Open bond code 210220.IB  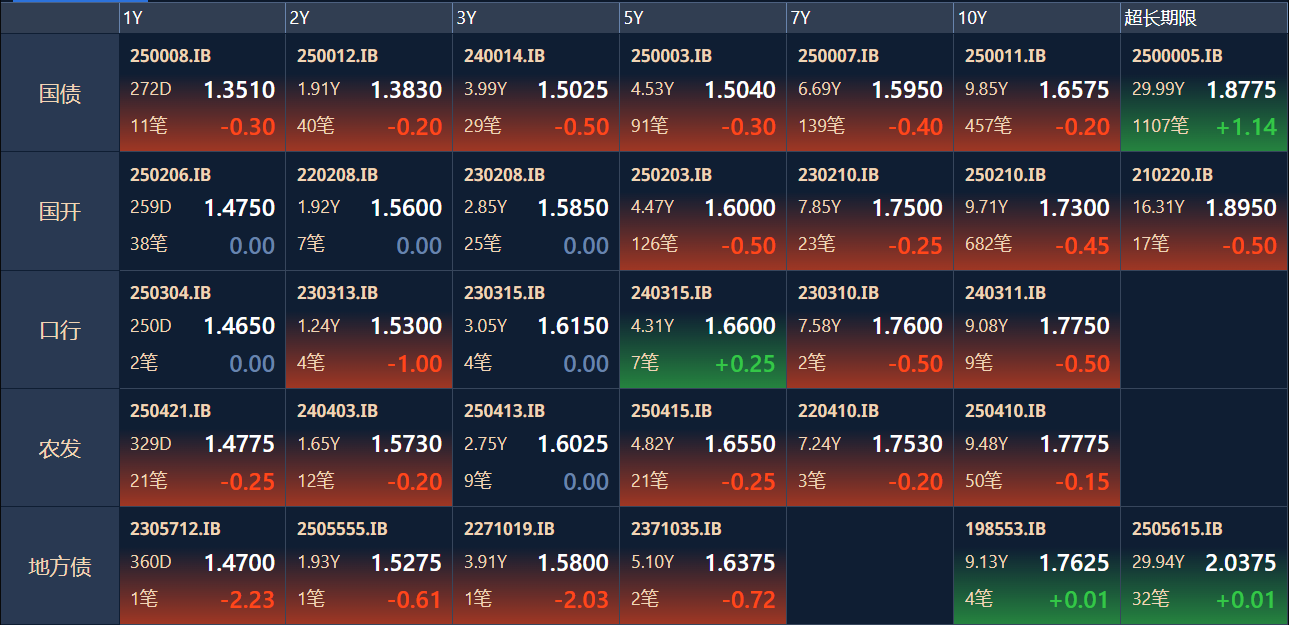point(1172,175)
